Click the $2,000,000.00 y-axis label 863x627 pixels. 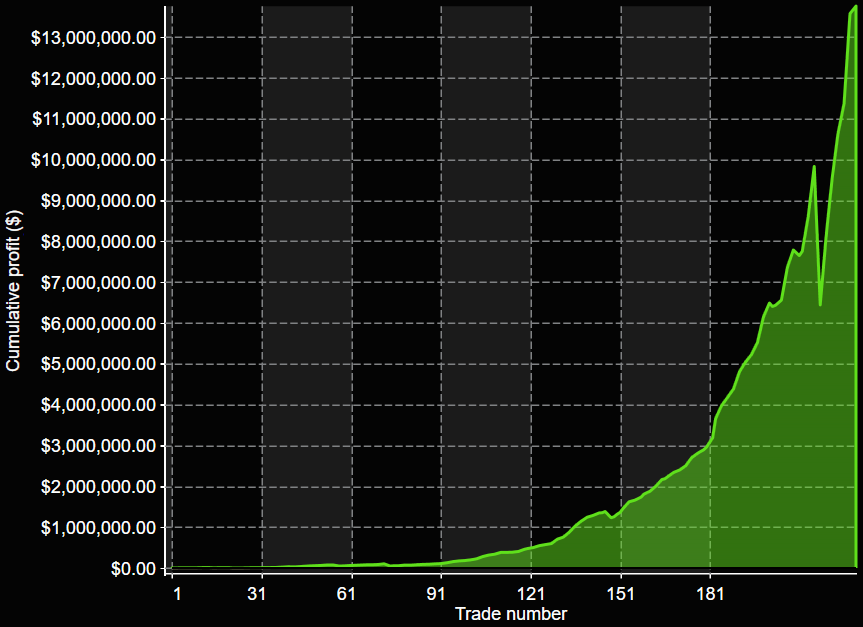click(x=99, y=487)
